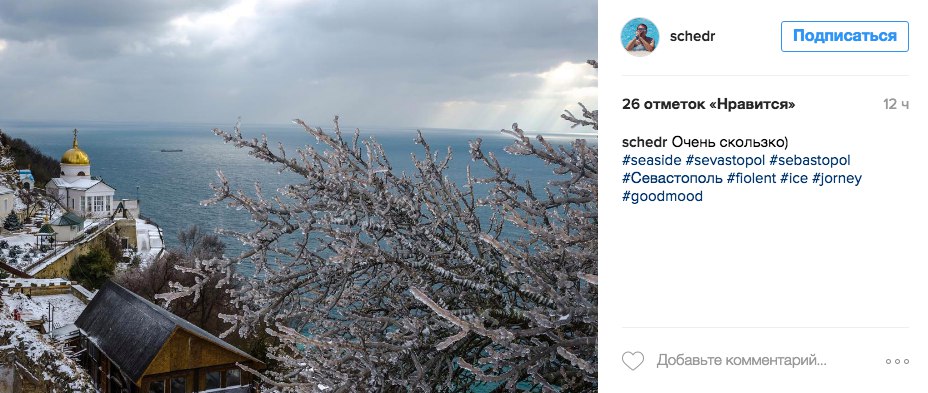Open the #goodmood hashtag

662,196
